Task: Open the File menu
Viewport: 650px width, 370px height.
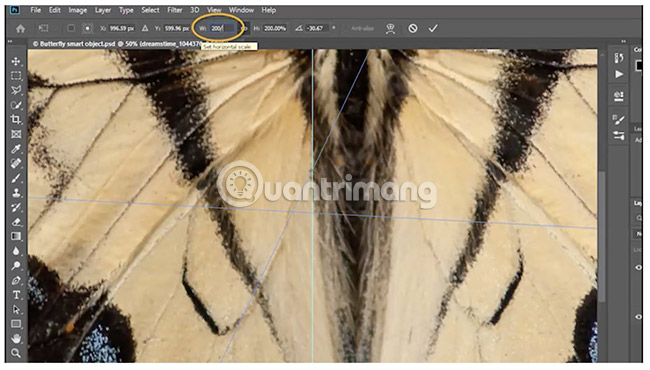Action: coord(36,10)
